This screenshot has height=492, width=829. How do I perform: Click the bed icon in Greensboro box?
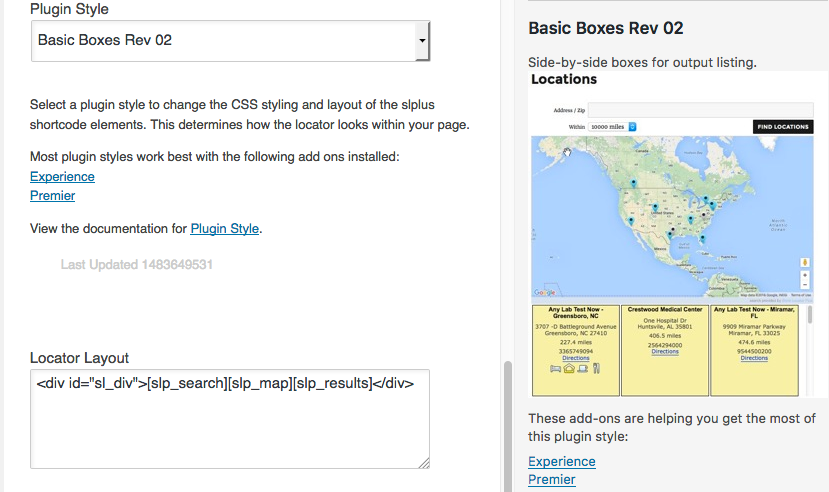click(554, 368)
